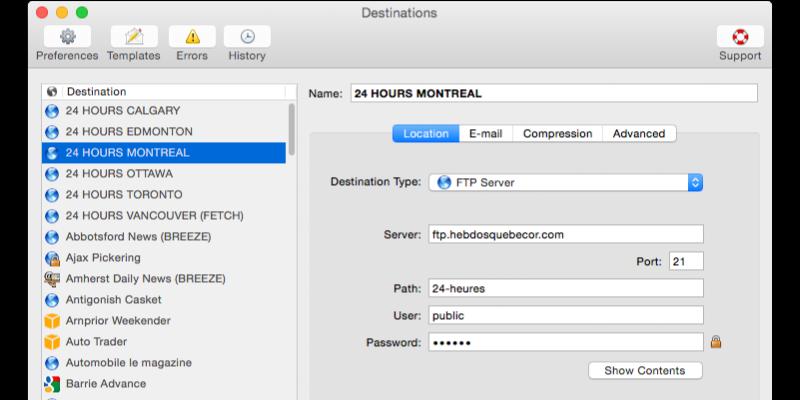This screenshot has width=800, height=400.
Task: Click icon beside 24 HOURS MONTREAL
Action: point(52,153)
